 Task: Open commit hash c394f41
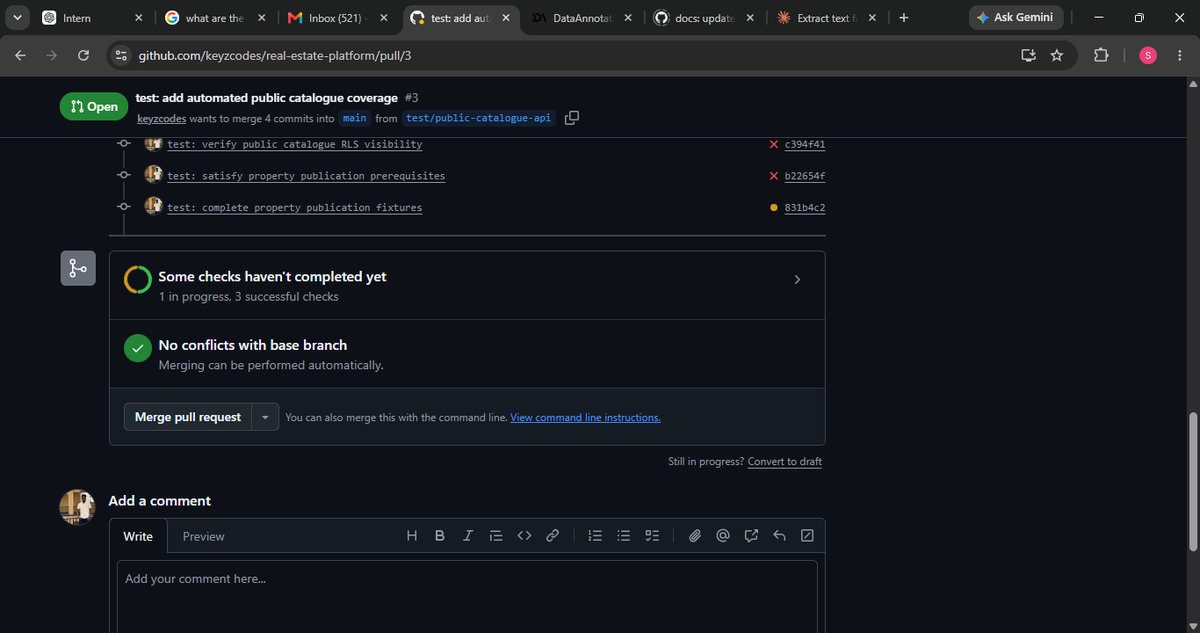[x=806, y=144]
